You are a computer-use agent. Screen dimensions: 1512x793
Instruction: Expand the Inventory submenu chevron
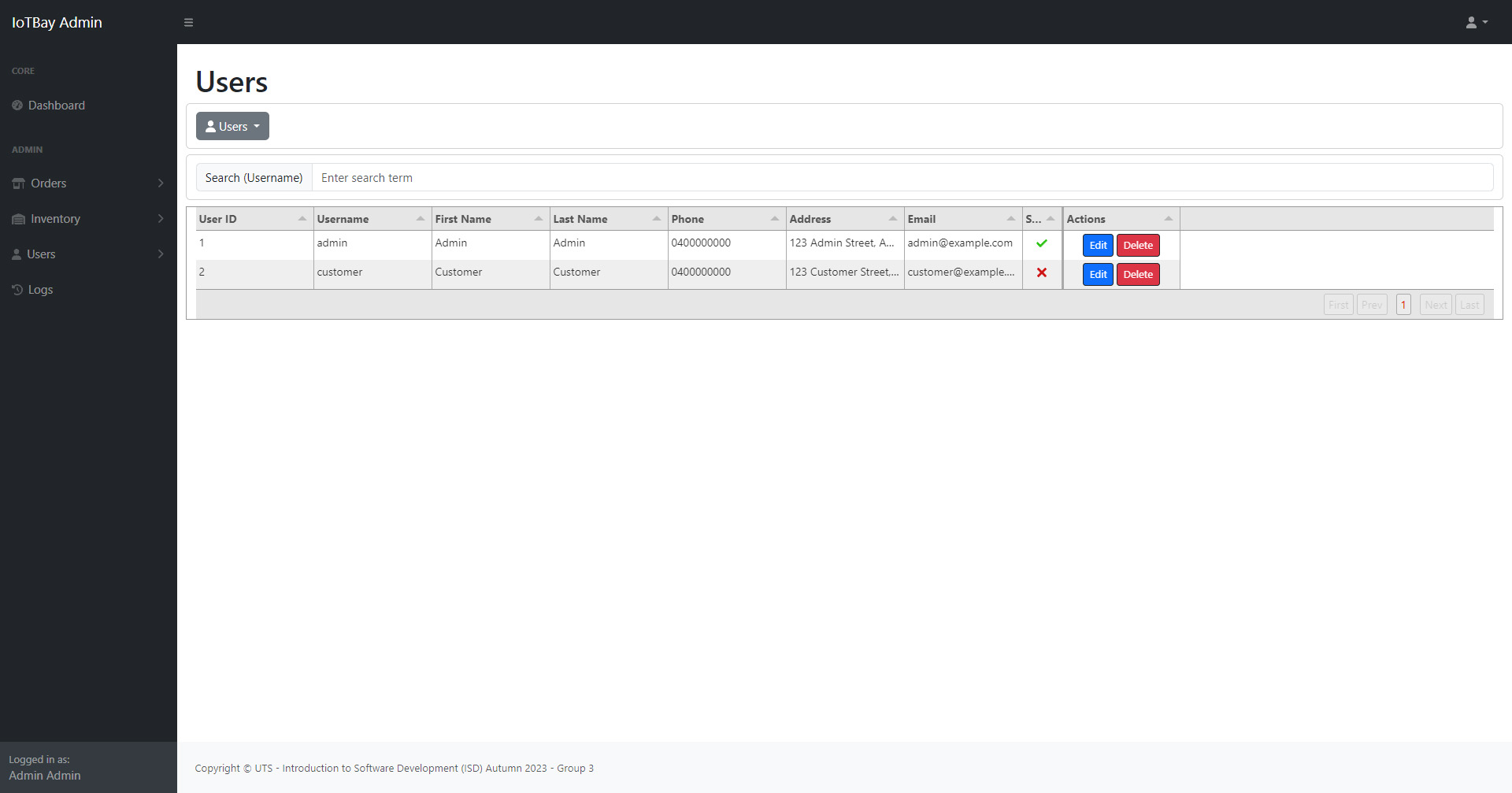(161, 219)
